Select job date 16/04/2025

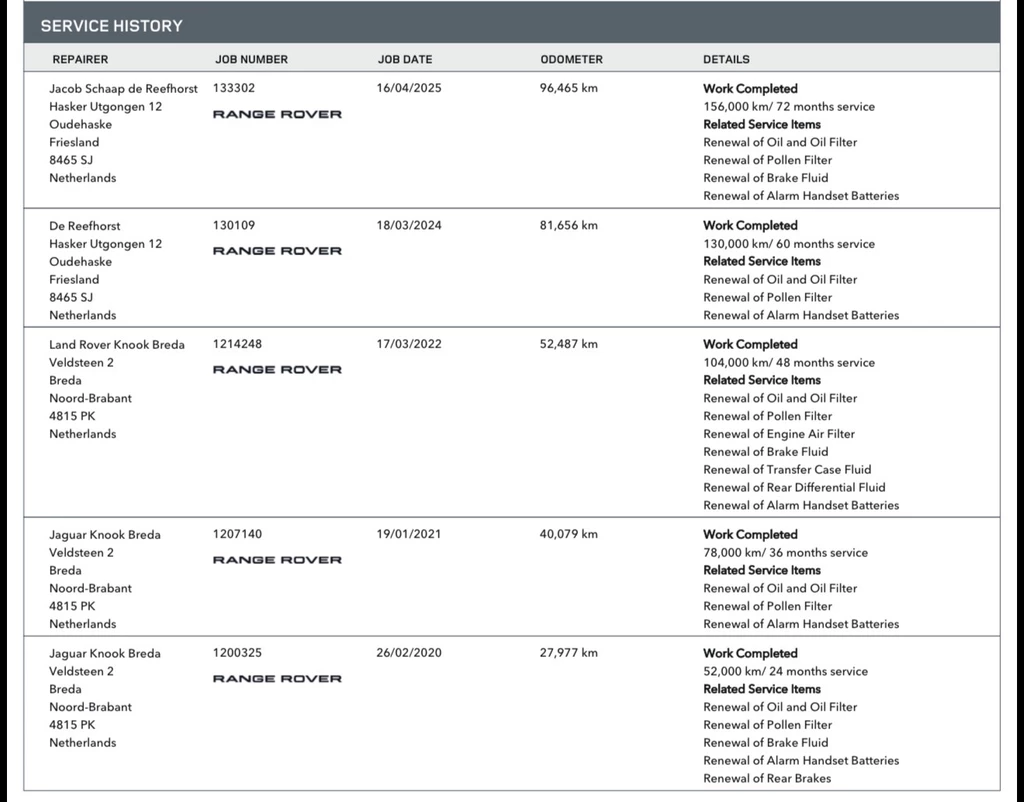pos(409,88)
